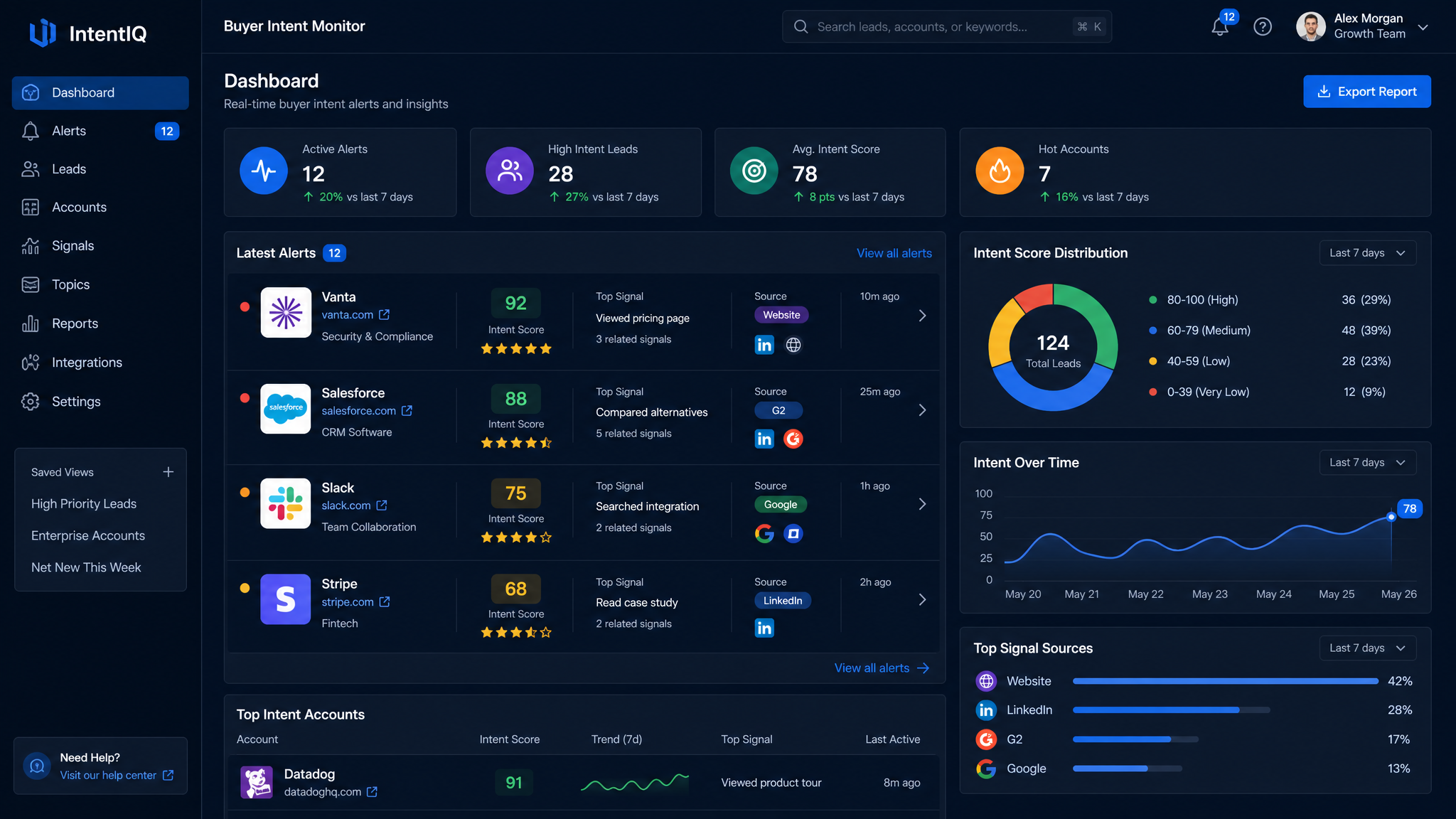Expand the Stripe alert row chevron
1456x819 pixels.
922,600
